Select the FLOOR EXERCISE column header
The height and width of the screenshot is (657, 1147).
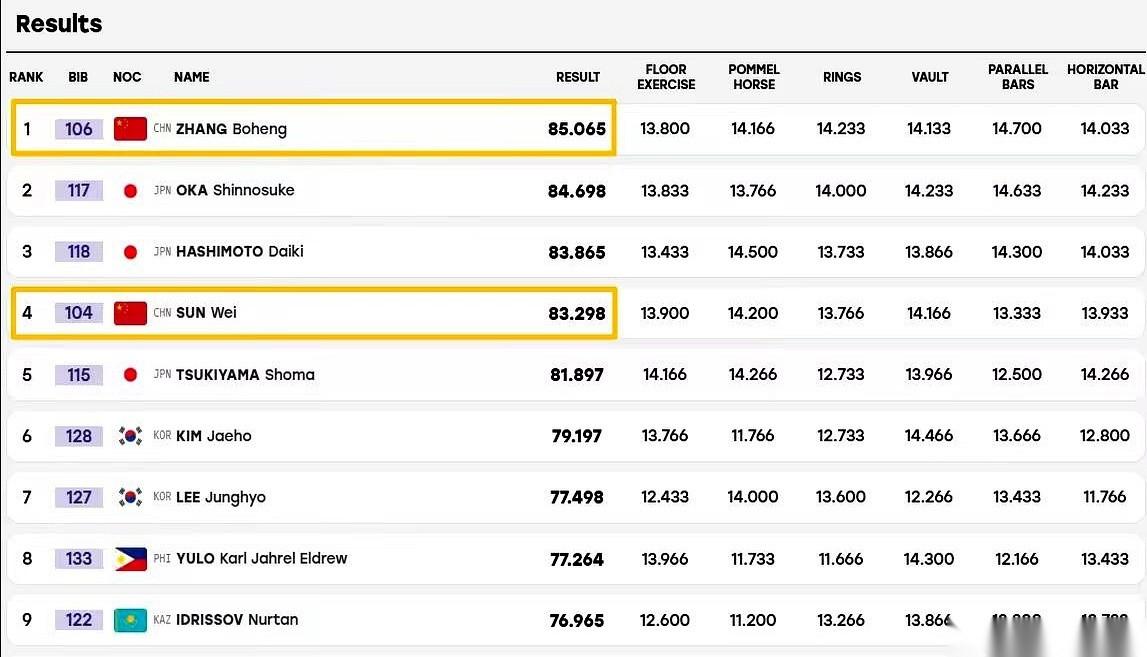[666, 77]
